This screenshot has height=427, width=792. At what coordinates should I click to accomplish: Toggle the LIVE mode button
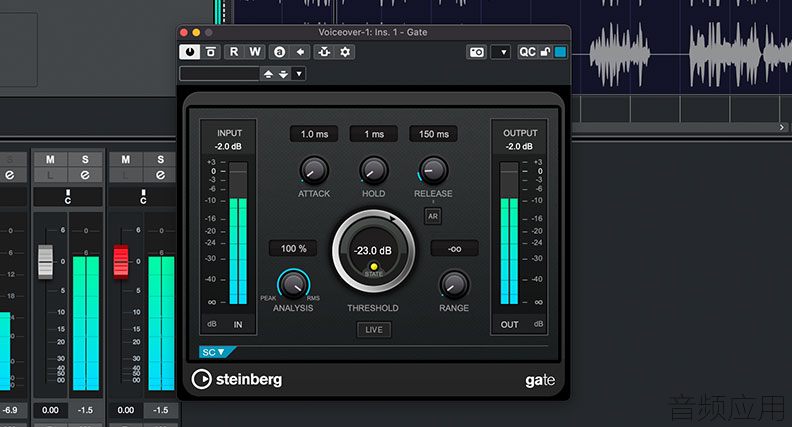click(x=374, y=329)
